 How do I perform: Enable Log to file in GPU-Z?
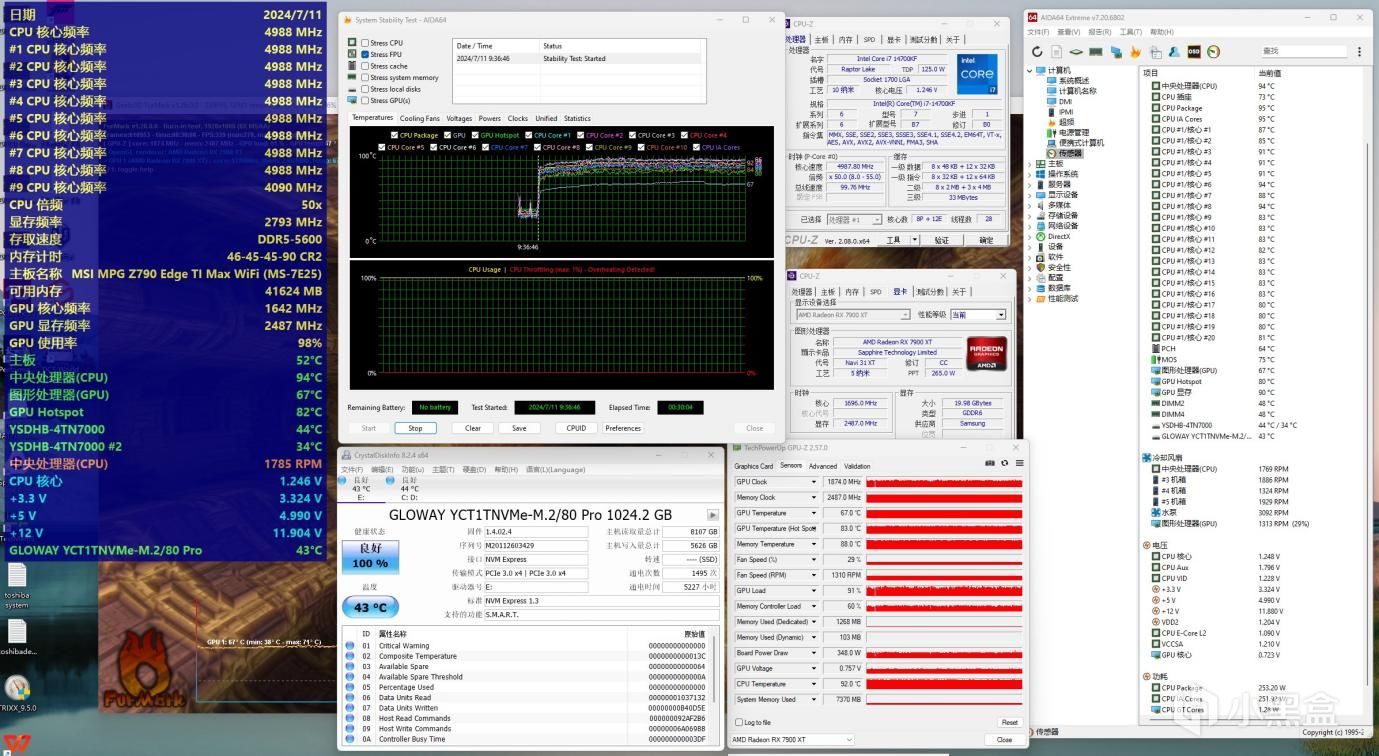(738, 722)
